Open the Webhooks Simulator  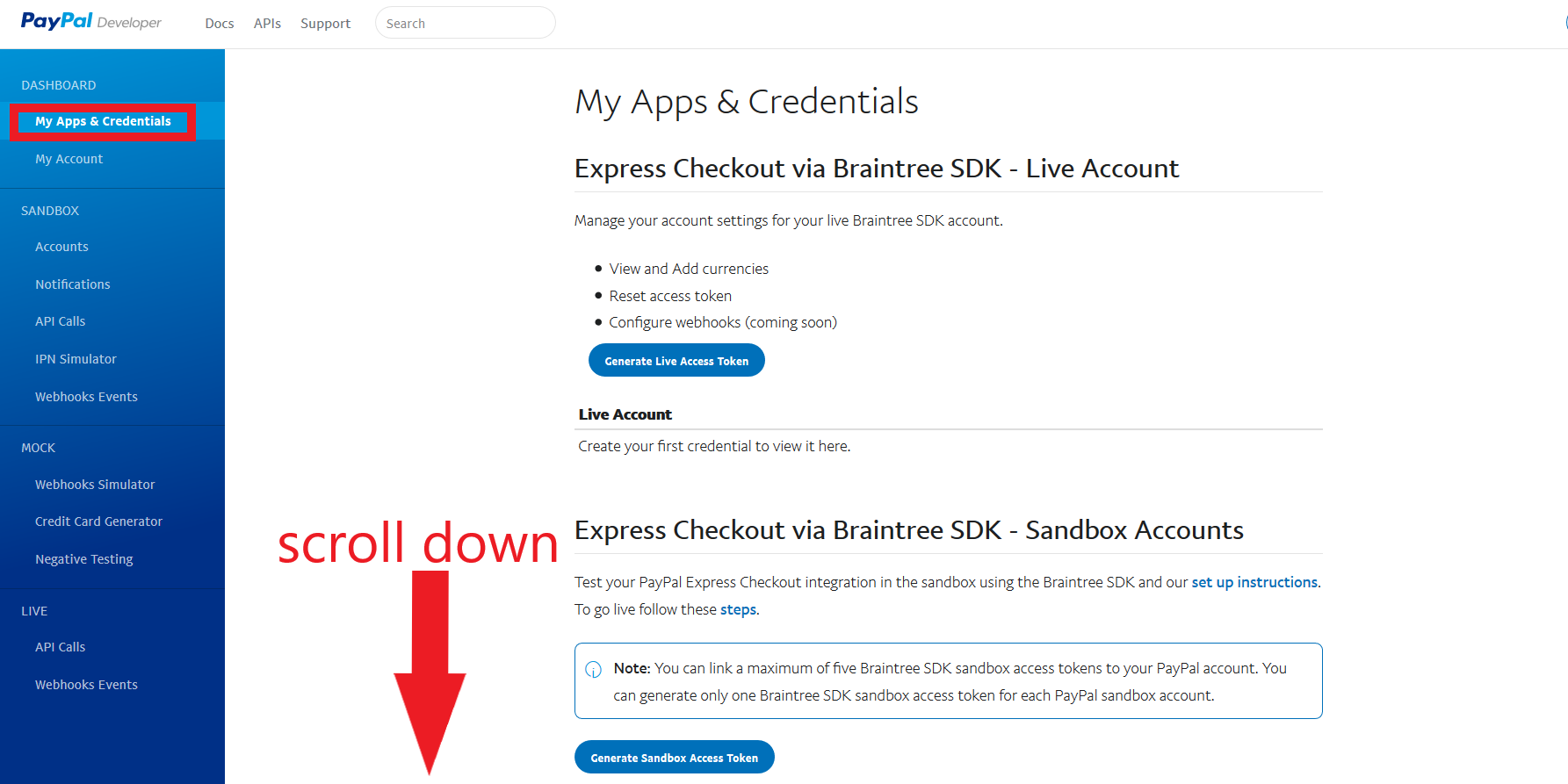(x=95, y=485)
